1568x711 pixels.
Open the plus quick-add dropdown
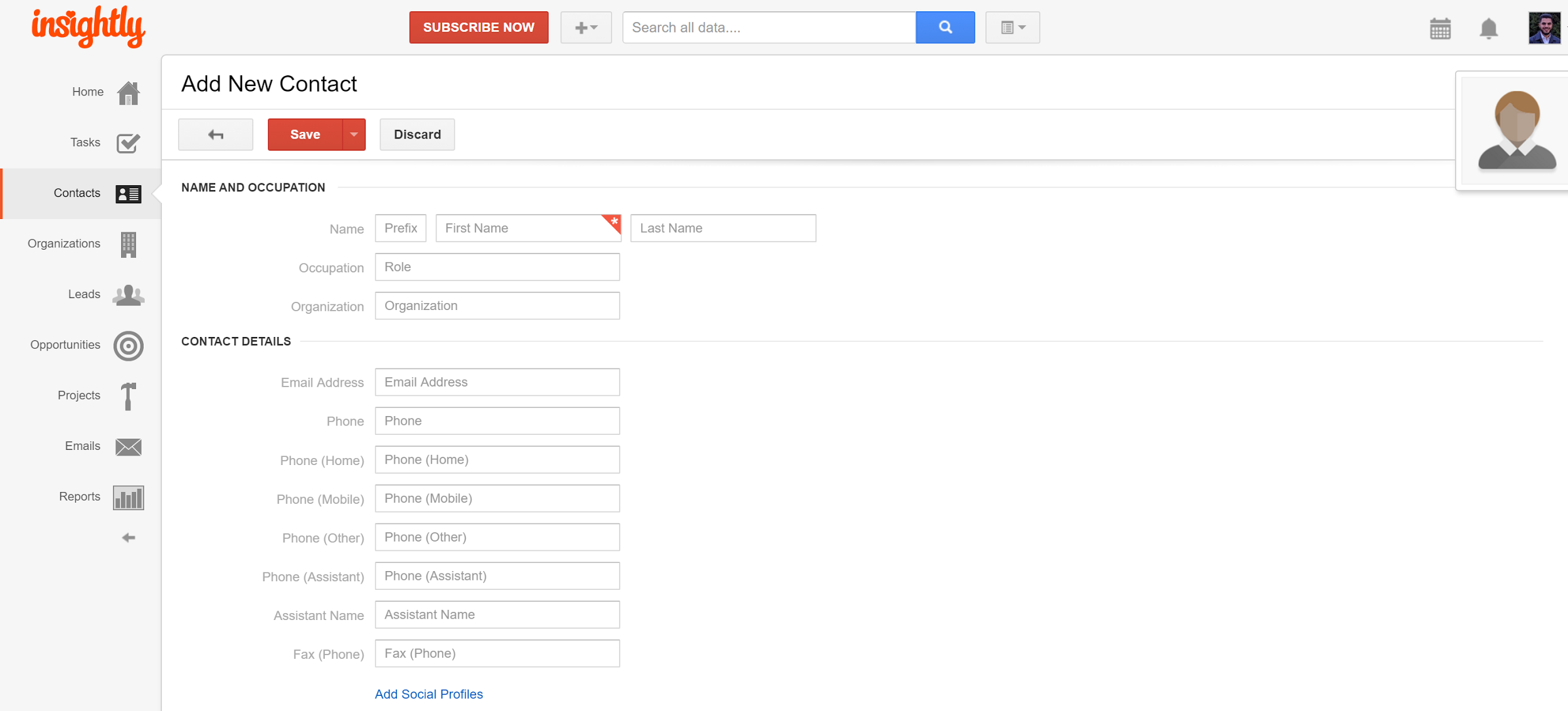pos(586,27)
